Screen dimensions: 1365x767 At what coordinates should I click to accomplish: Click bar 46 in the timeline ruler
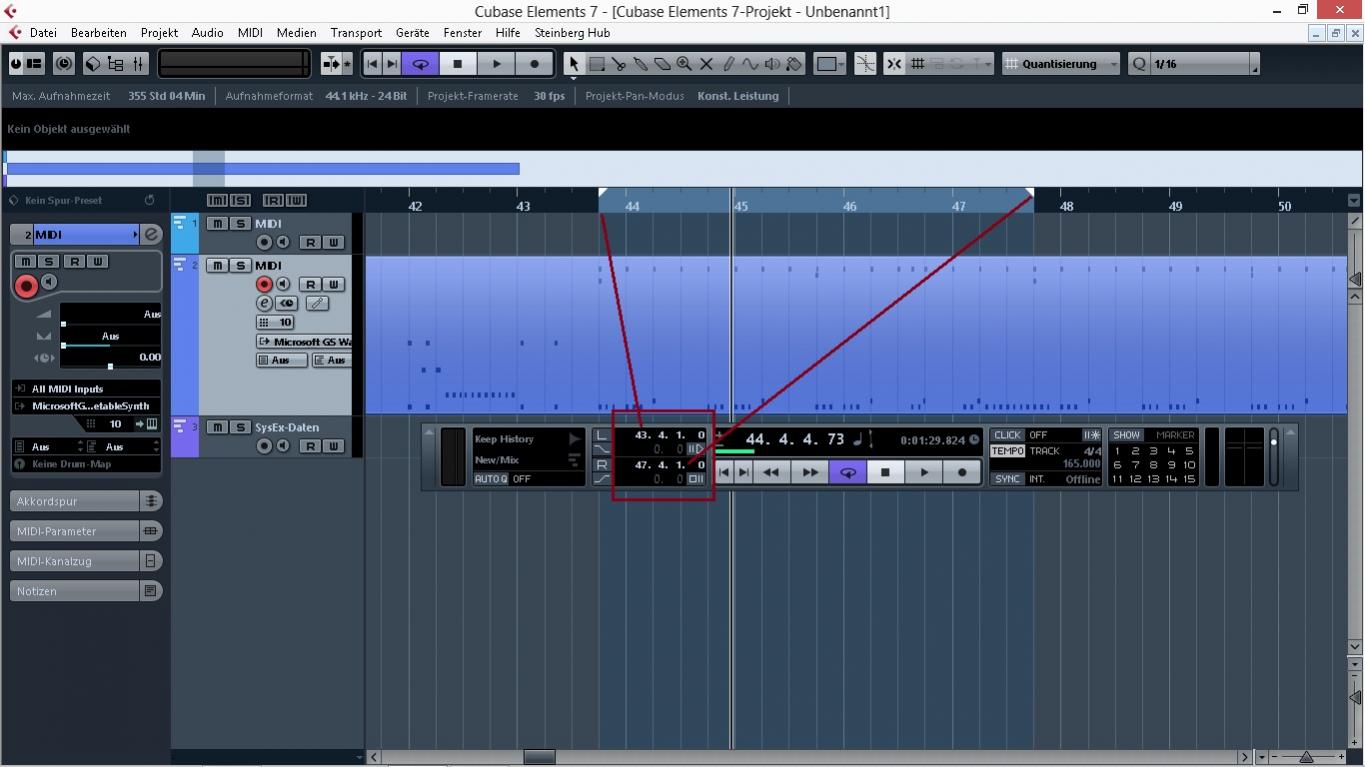(849, 206)
